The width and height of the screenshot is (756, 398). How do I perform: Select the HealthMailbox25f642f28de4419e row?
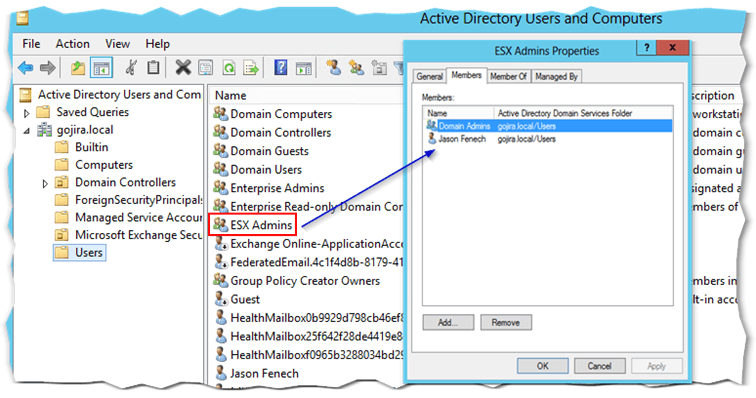tap(316, 336)
